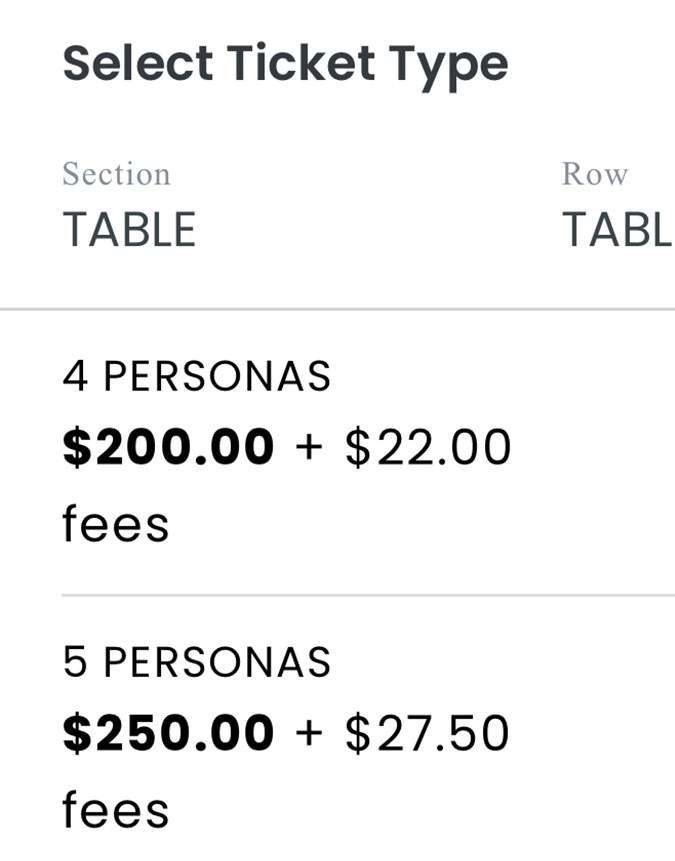Viewport: 675px width, 861px height.
Task: Click the divider below the Section header
Action: [x=337, y=310]
